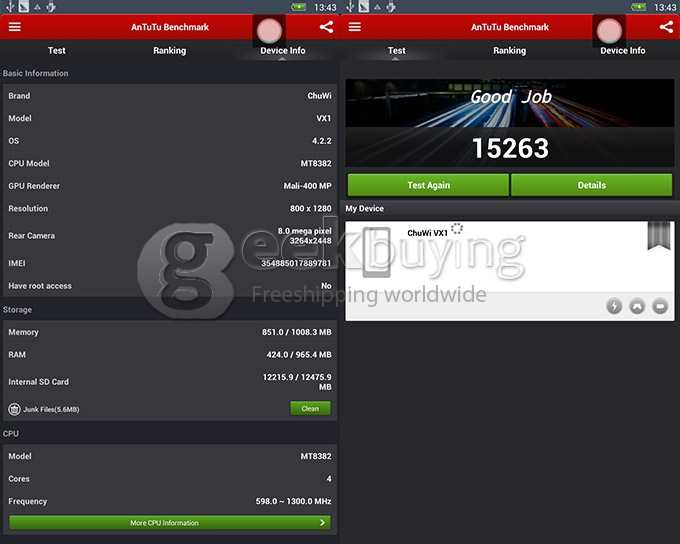
Task: Tap Rear Camera 8.0 mega pixel row
Action: (x=170, y=236)
